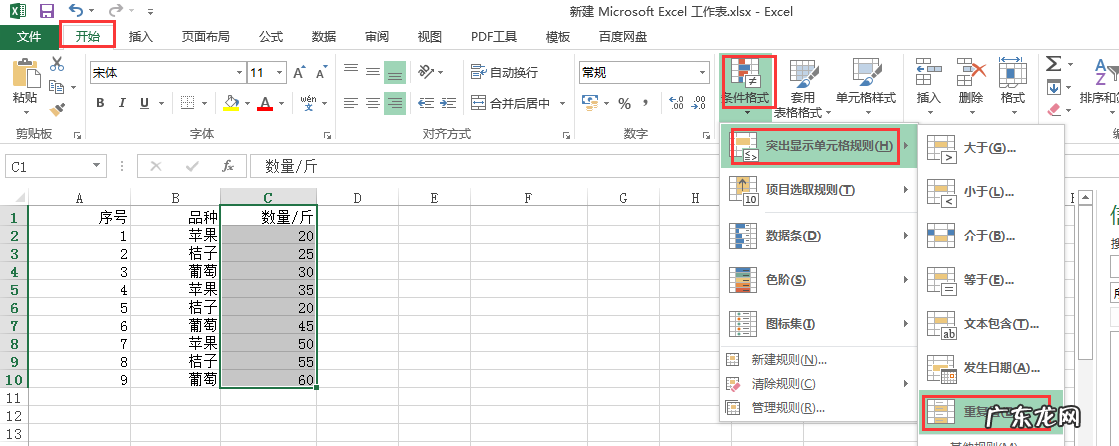
Task: Click the phonetic guide wén icon
Action: (x=308, y=103)
